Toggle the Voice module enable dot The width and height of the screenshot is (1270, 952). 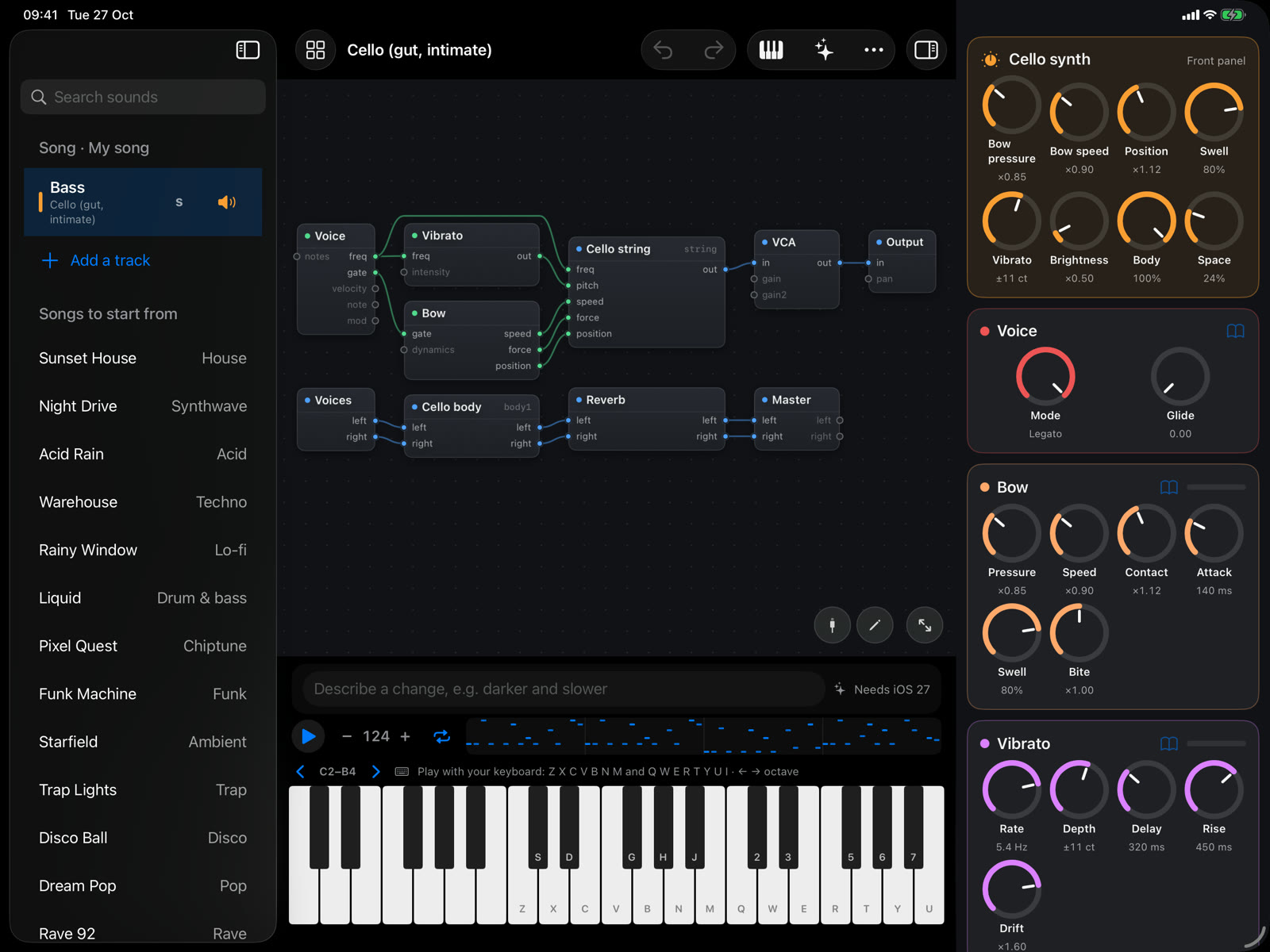coord(984,331)
